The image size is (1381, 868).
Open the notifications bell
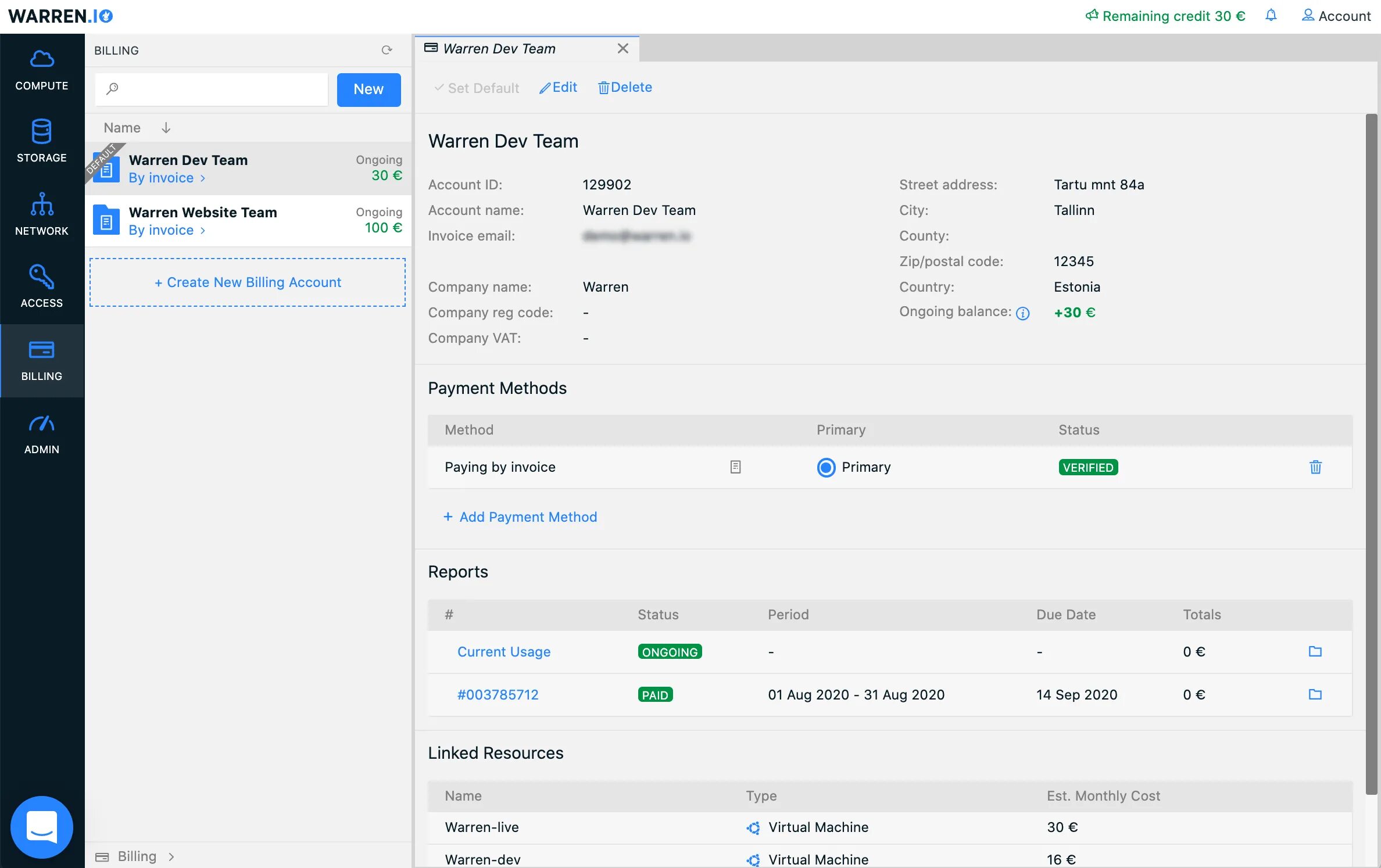point(1271,16)
